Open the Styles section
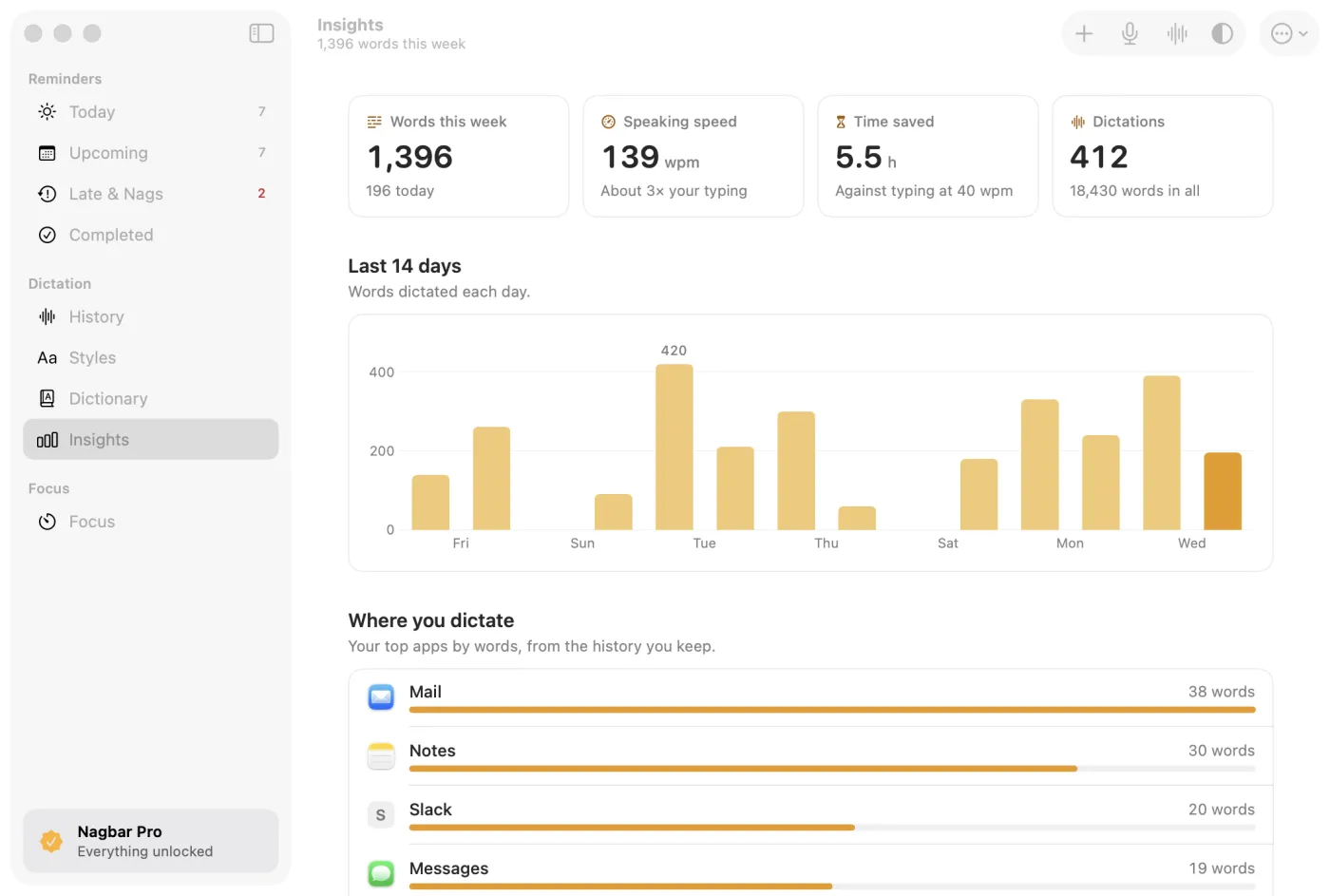This screenshot has width=1330, height=896. click(x=151, y=358)
